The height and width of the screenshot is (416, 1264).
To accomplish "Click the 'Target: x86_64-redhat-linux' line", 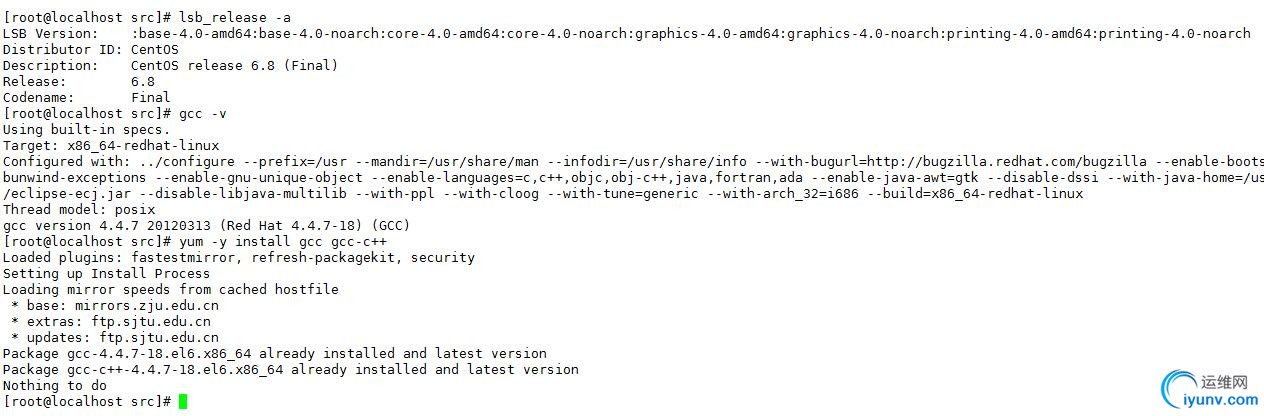I will point(111,145).
